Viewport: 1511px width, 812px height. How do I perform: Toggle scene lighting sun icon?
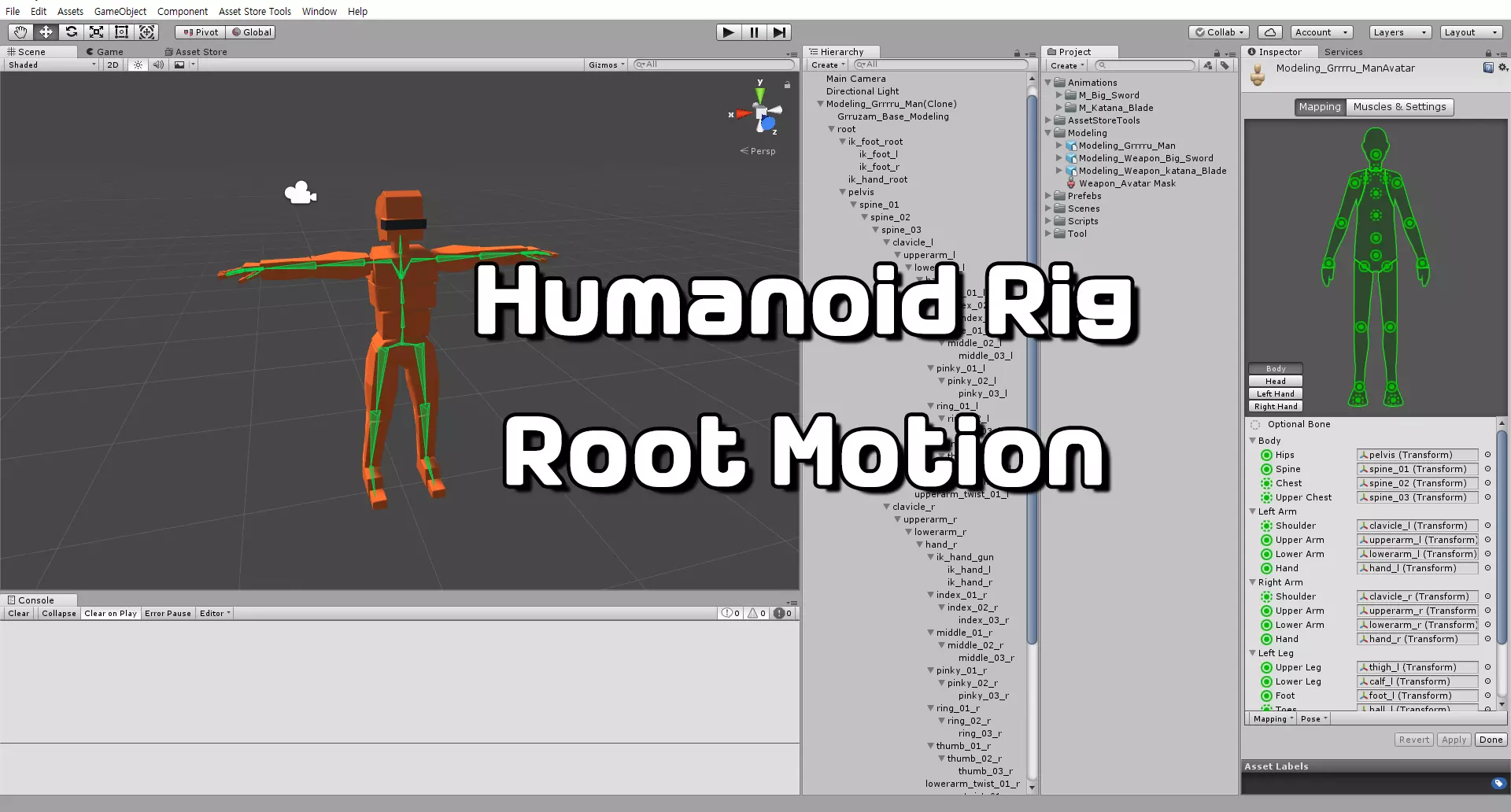138,65
